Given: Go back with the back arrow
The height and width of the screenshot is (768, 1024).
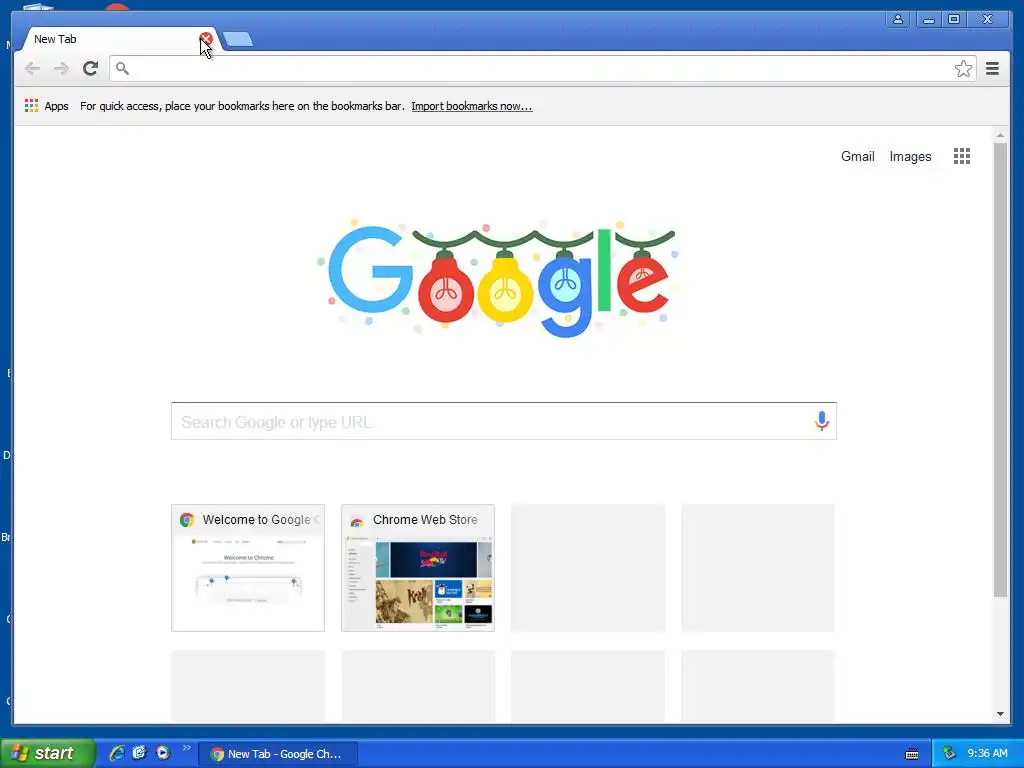Looking at the screenshot, I should (x=32, y=68).
